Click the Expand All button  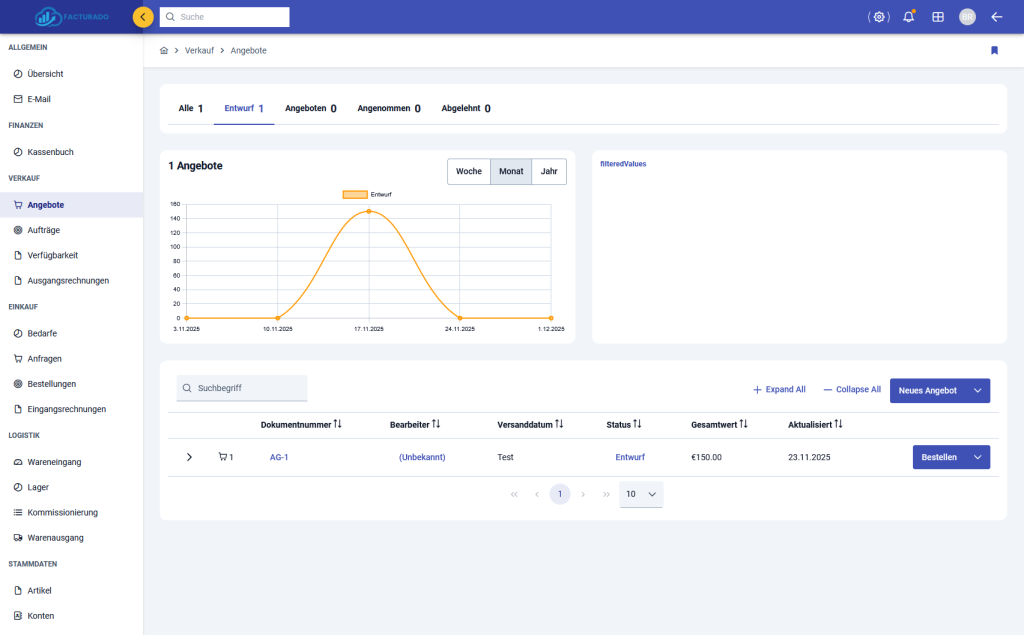coord(779,390)
